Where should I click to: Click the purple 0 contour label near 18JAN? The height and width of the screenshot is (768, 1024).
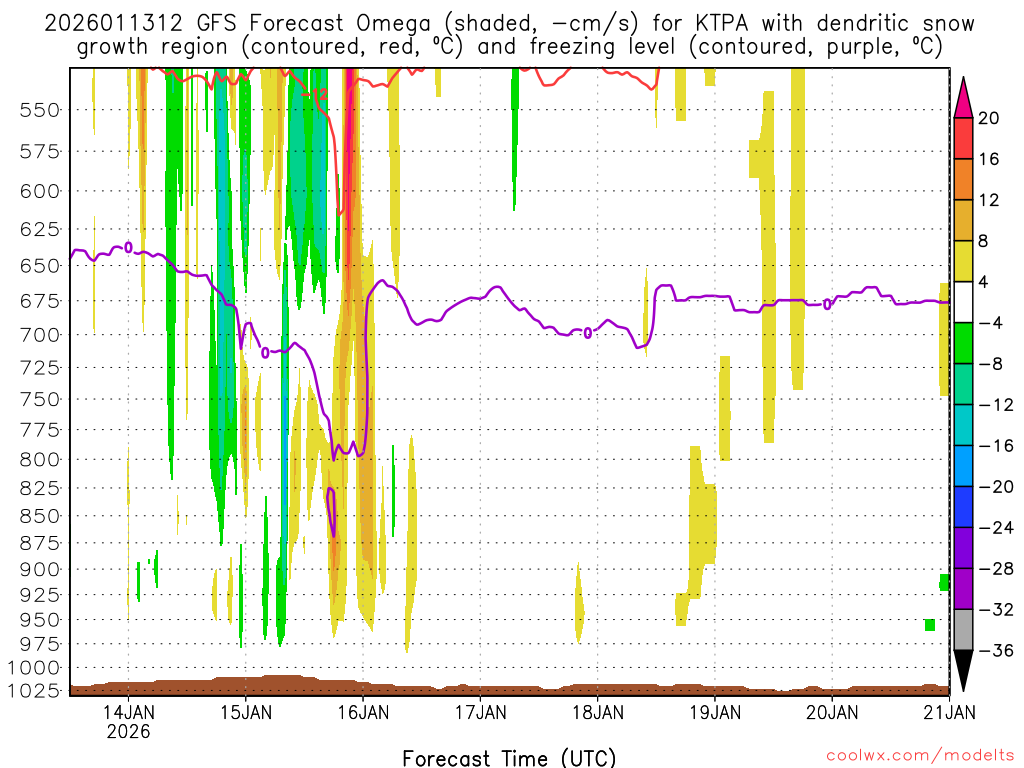coord(588,334)
